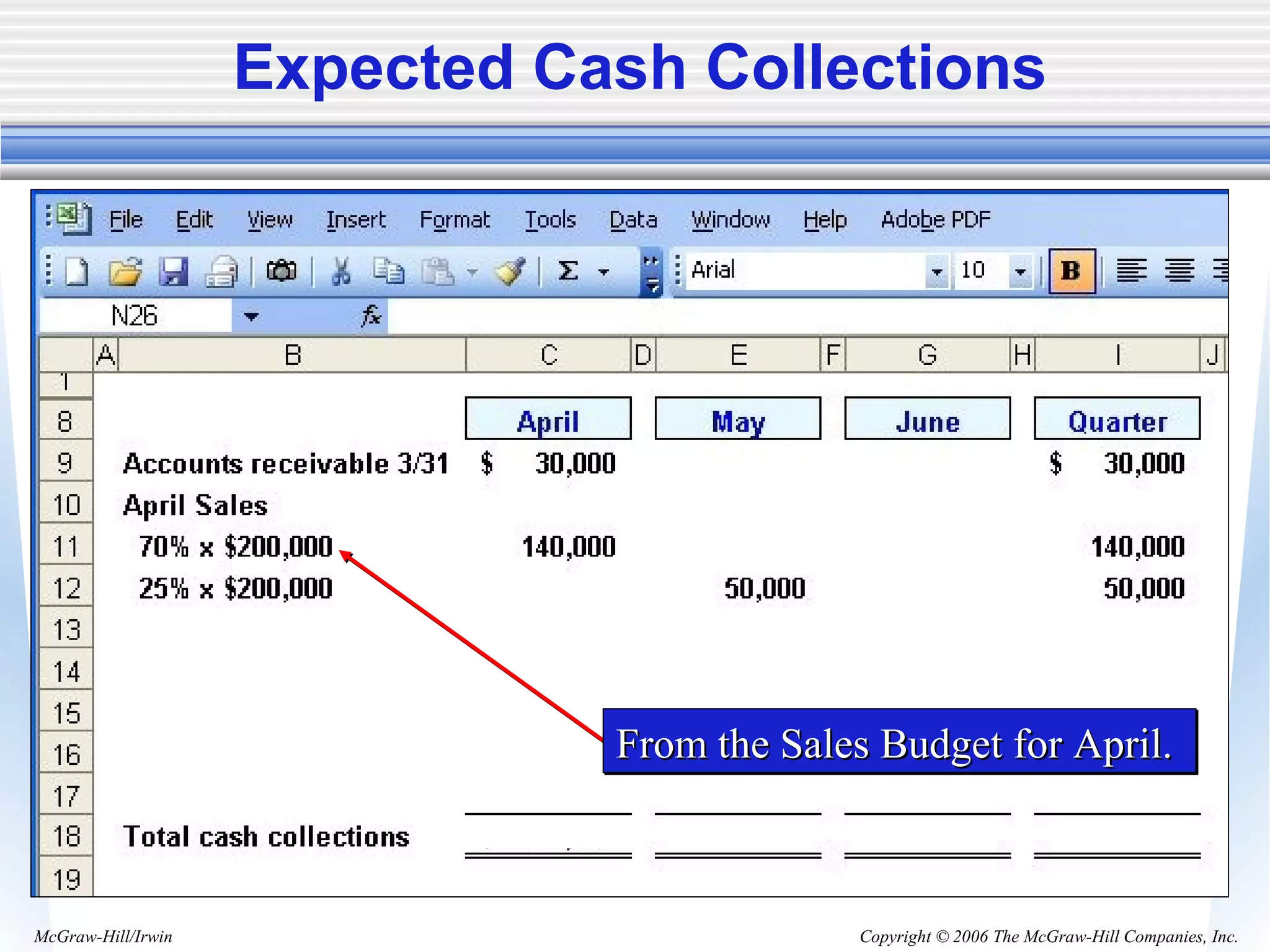Open the paste options dropdown arrow
1270x952 pixels.
point(473,271)
